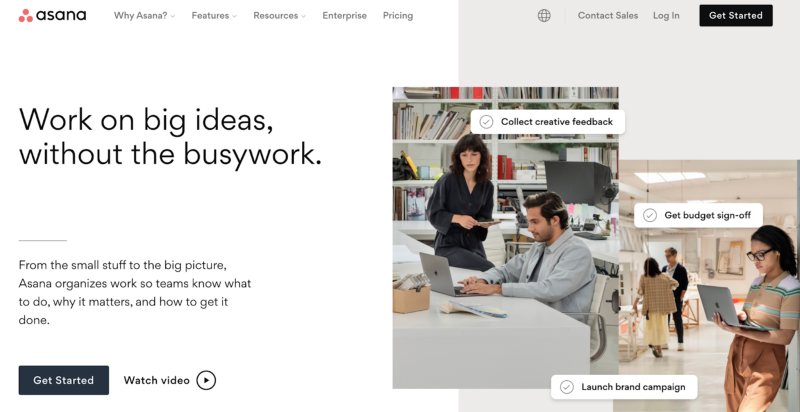Viewport: 800px width, 412px height.
Task: Select the Collect creative feedback task card
Action: point(548,122)
